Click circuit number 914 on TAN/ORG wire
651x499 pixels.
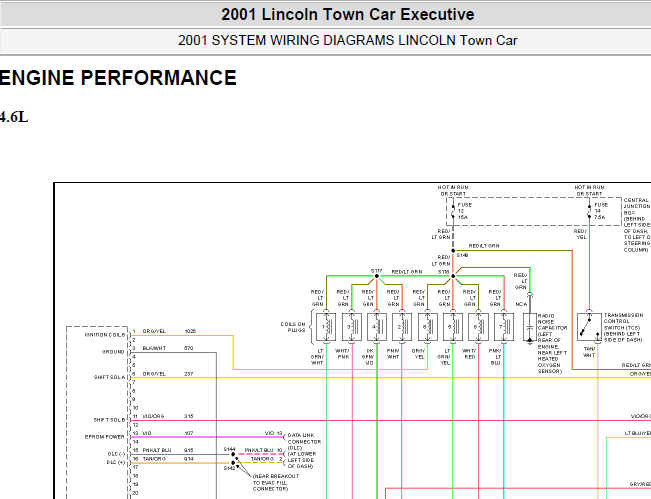tap(188, 459)
